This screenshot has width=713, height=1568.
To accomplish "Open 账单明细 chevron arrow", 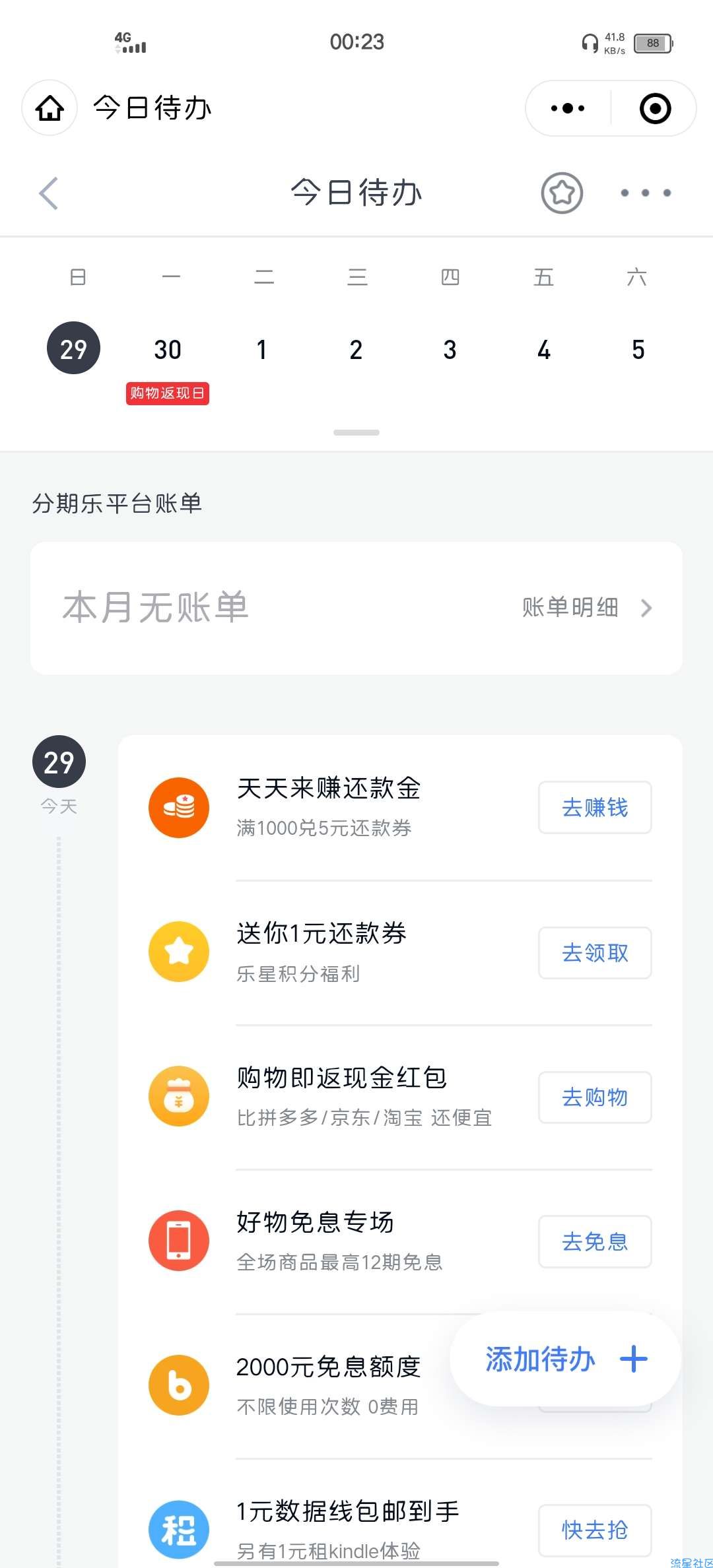I will point(646,608).
